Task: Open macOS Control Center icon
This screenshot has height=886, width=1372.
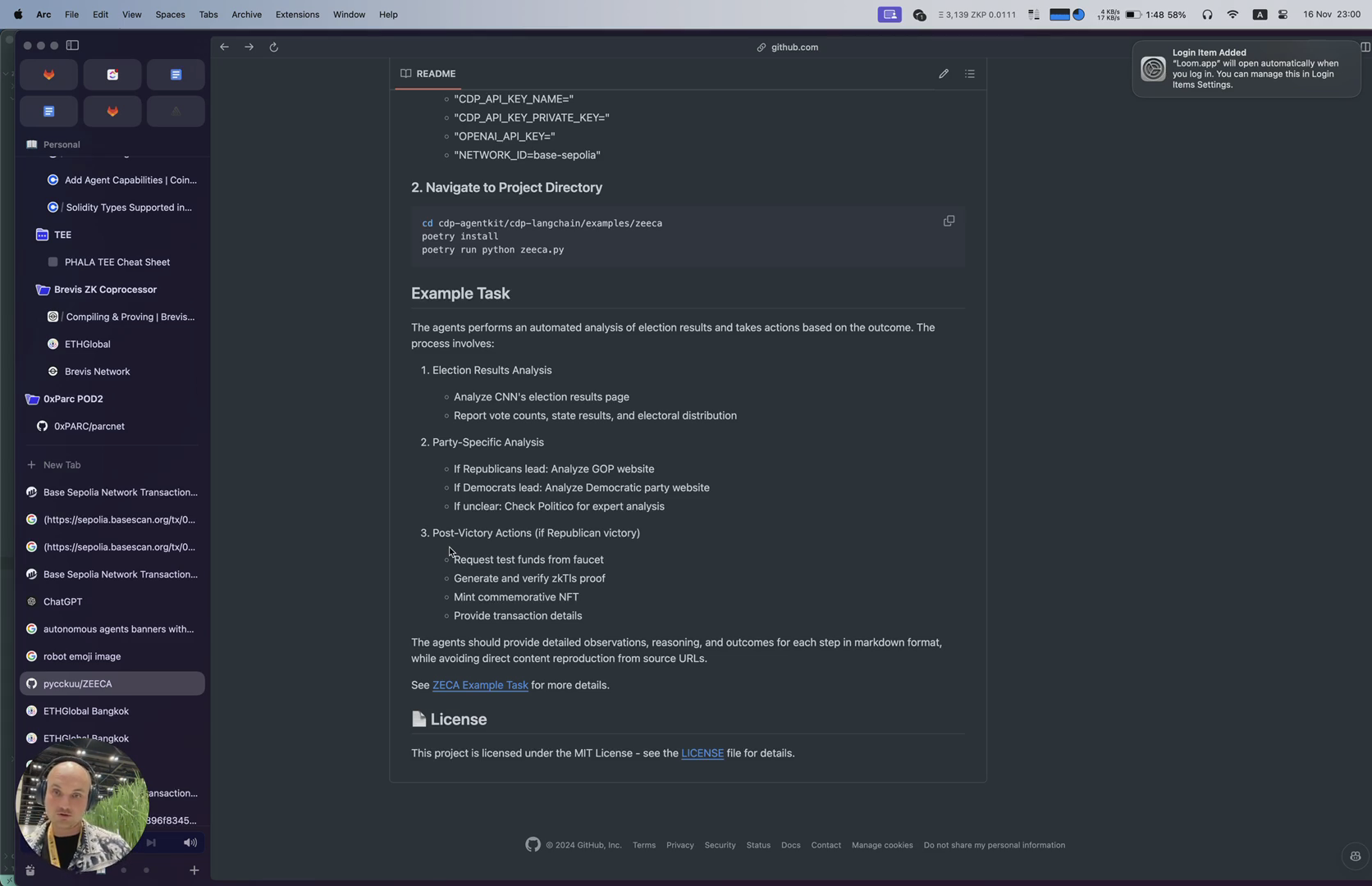Action: click(x=1283, y=14)
